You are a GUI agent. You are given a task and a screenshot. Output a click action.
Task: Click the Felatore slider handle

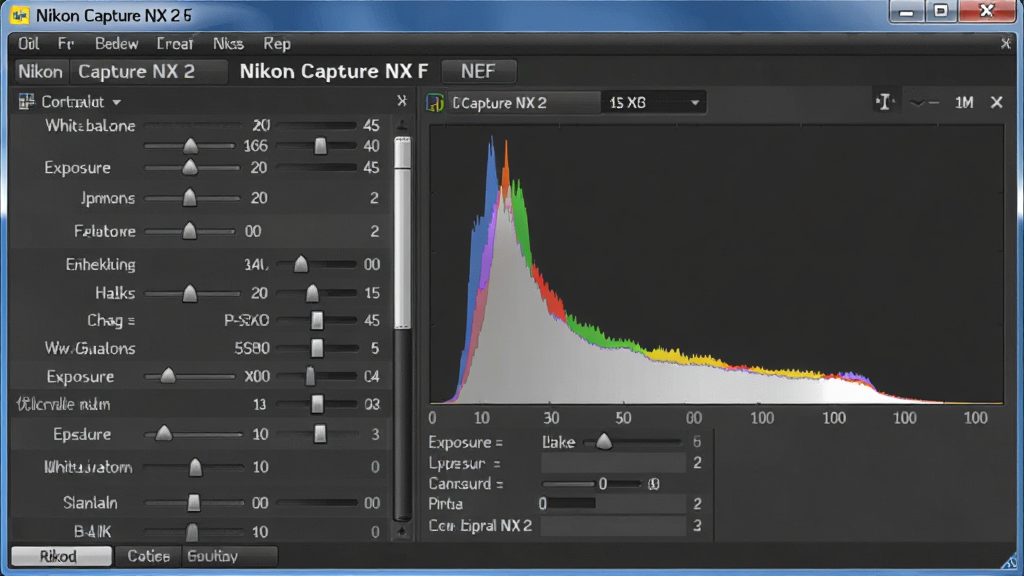click(189, 231)
